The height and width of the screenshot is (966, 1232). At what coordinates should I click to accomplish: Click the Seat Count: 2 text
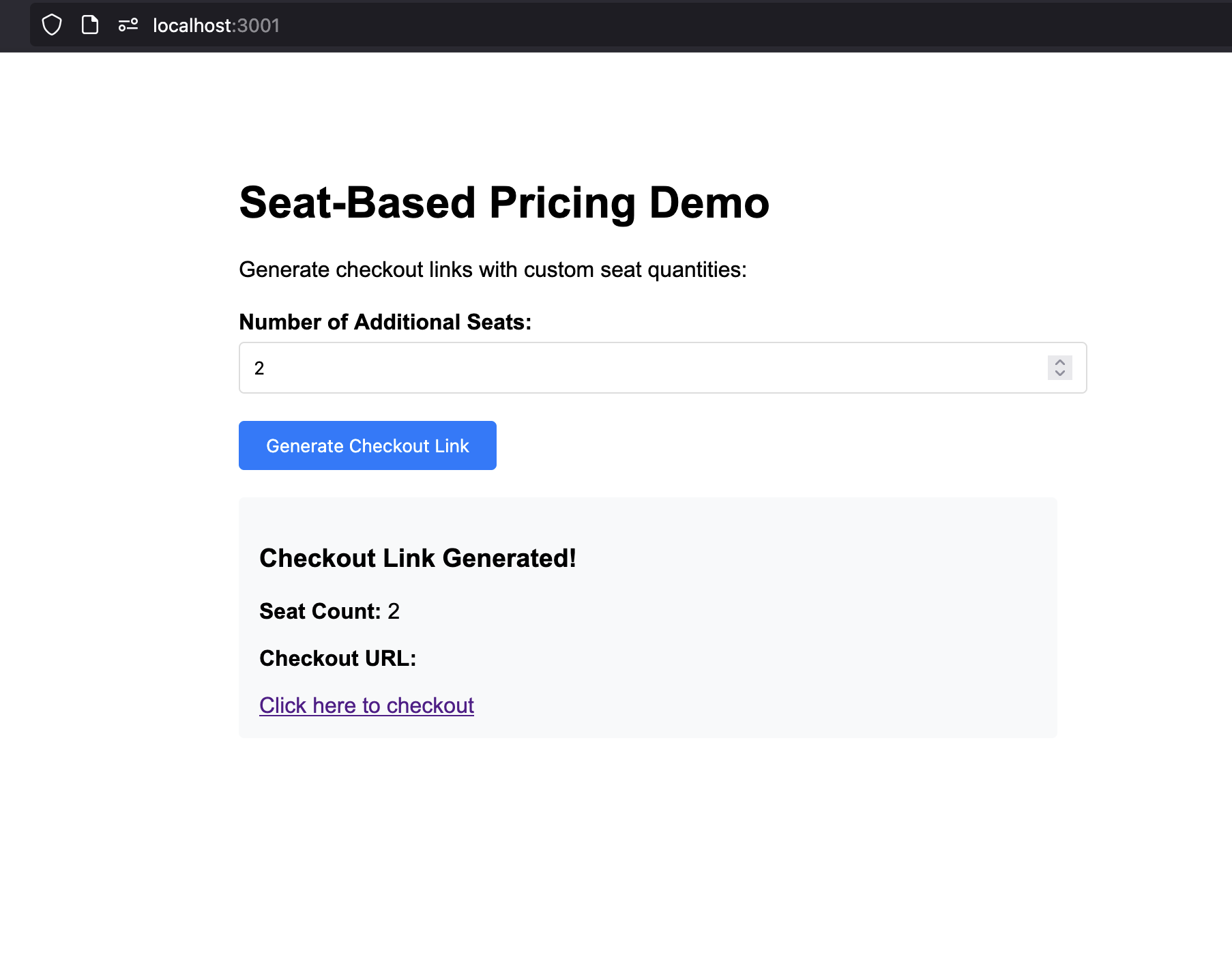pyautogui.click(x=329, y=611)
